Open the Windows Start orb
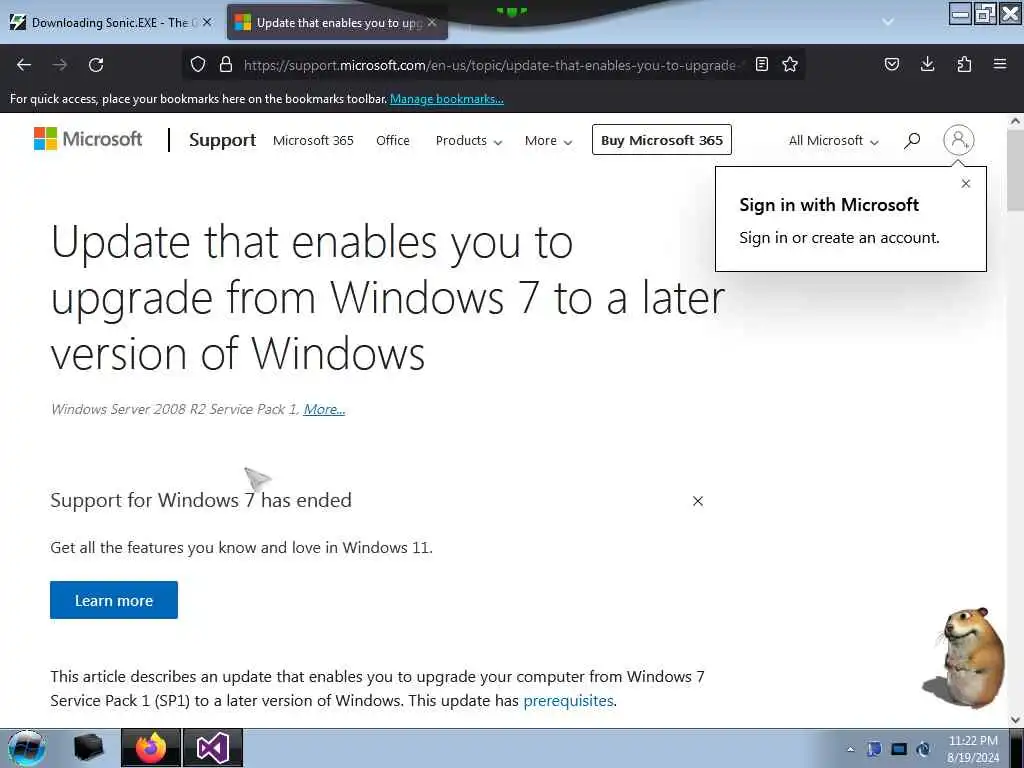This screenshot has width=1024, height=768. [x=26, y=748]
